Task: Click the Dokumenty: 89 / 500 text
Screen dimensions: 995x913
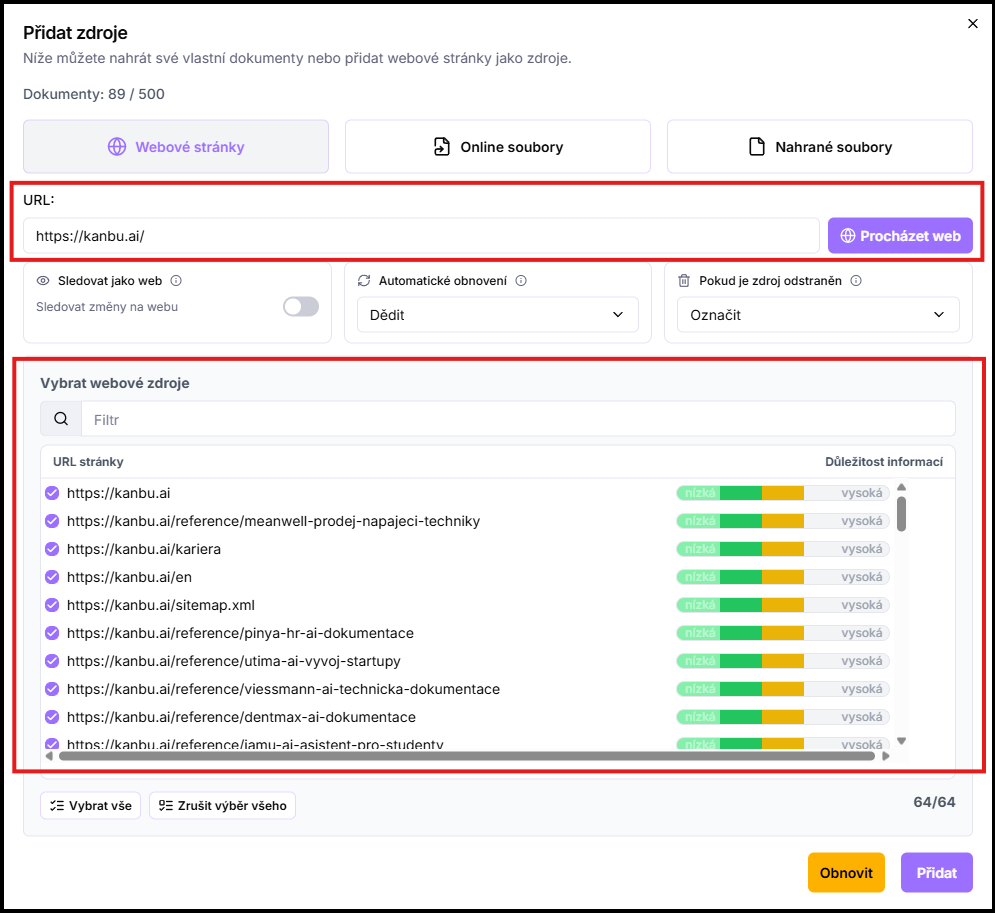Action: point(94,94)
